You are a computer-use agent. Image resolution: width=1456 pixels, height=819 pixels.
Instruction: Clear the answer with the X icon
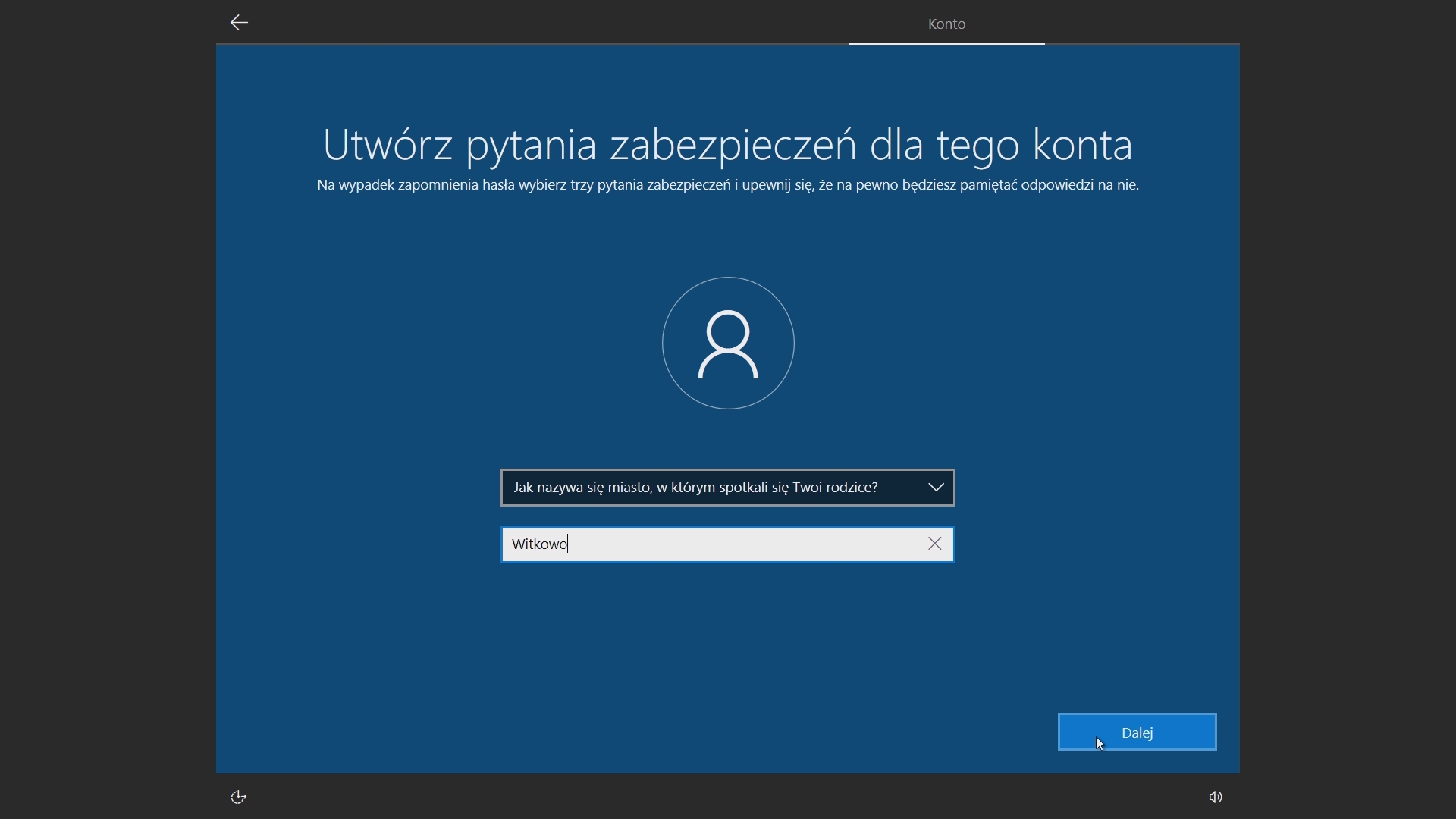(935, 544)
